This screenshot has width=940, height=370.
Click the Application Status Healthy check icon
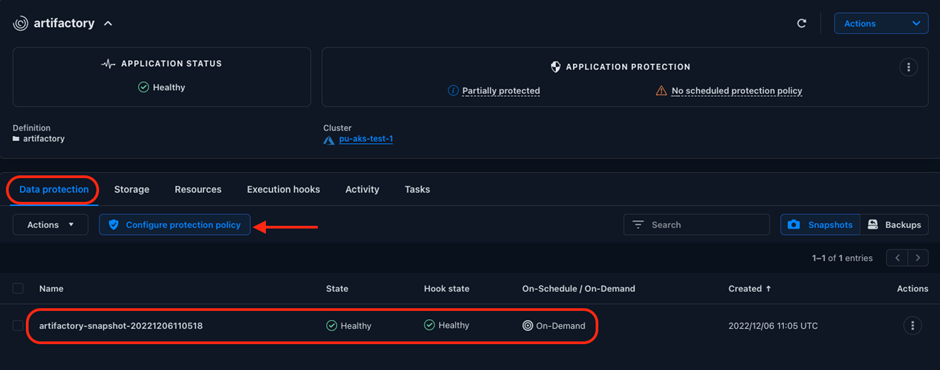tap(143, 88)
